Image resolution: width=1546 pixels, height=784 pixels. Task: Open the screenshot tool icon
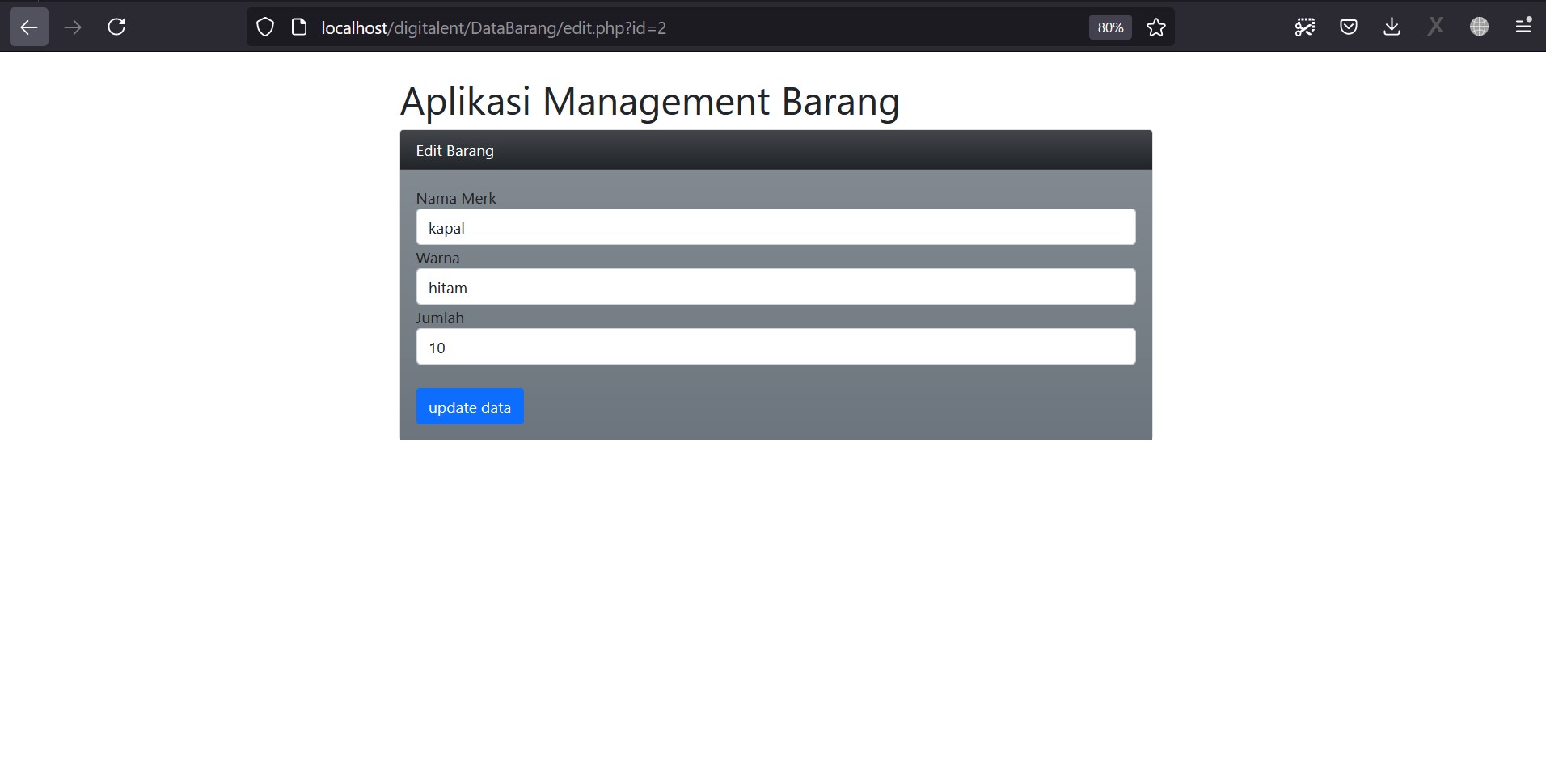pyautogui.click(x=1305, y=27)
